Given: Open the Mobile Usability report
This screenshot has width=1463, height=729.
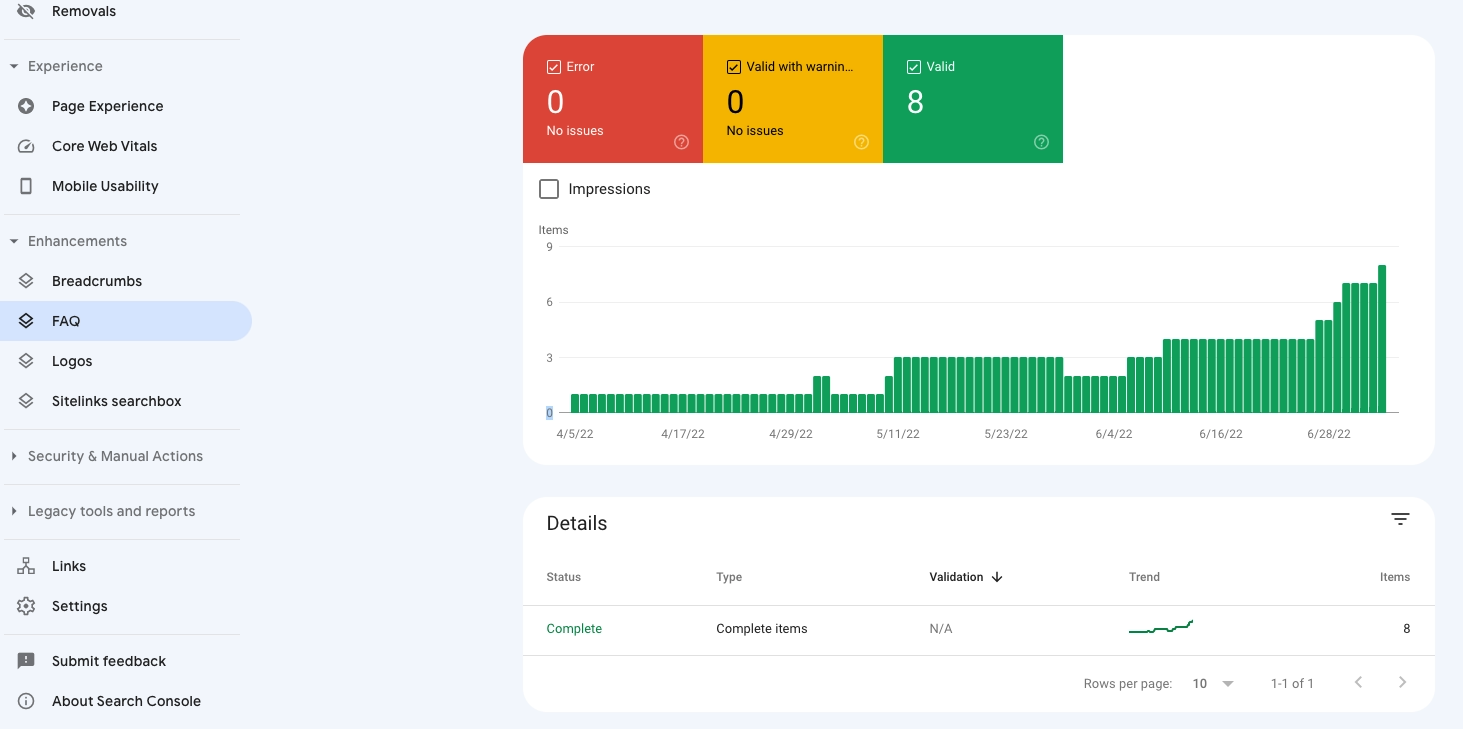Looking at the screenshot, I should tap(25, 186).
